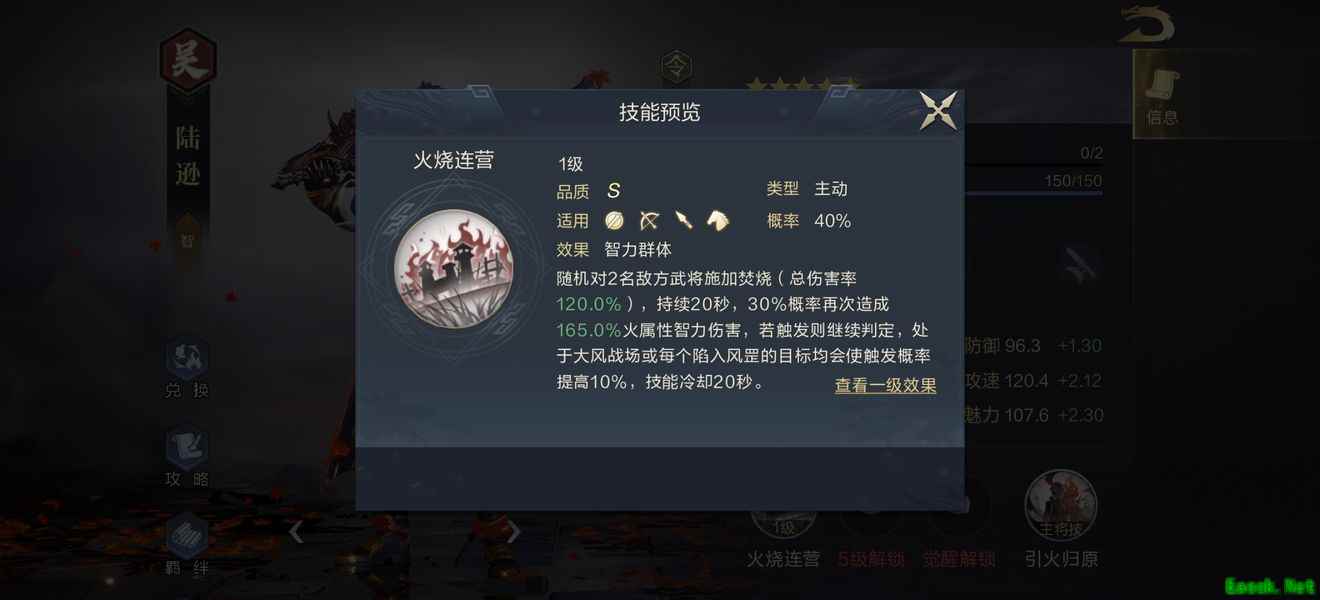Select the spear troop type icon
Viewport: 1320px width, 600px height.
tap(684, 221)
